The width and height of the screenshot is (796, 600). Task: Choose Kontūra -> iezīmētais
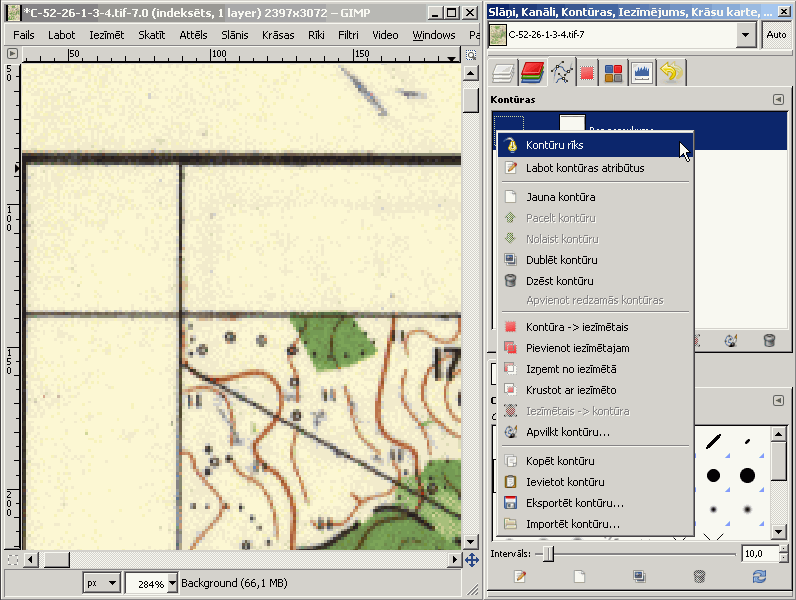click(x=595, y=327)
